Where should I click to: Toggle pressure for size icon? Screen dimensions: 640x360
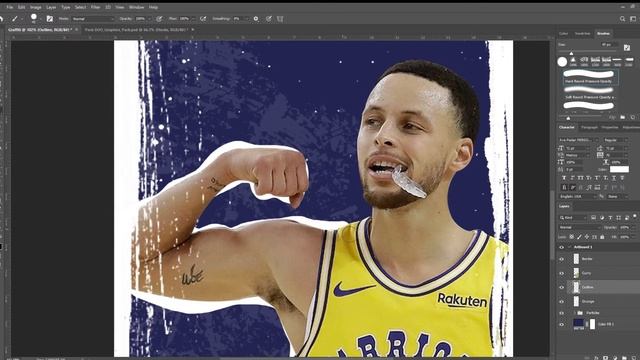(x=269, y=19)
